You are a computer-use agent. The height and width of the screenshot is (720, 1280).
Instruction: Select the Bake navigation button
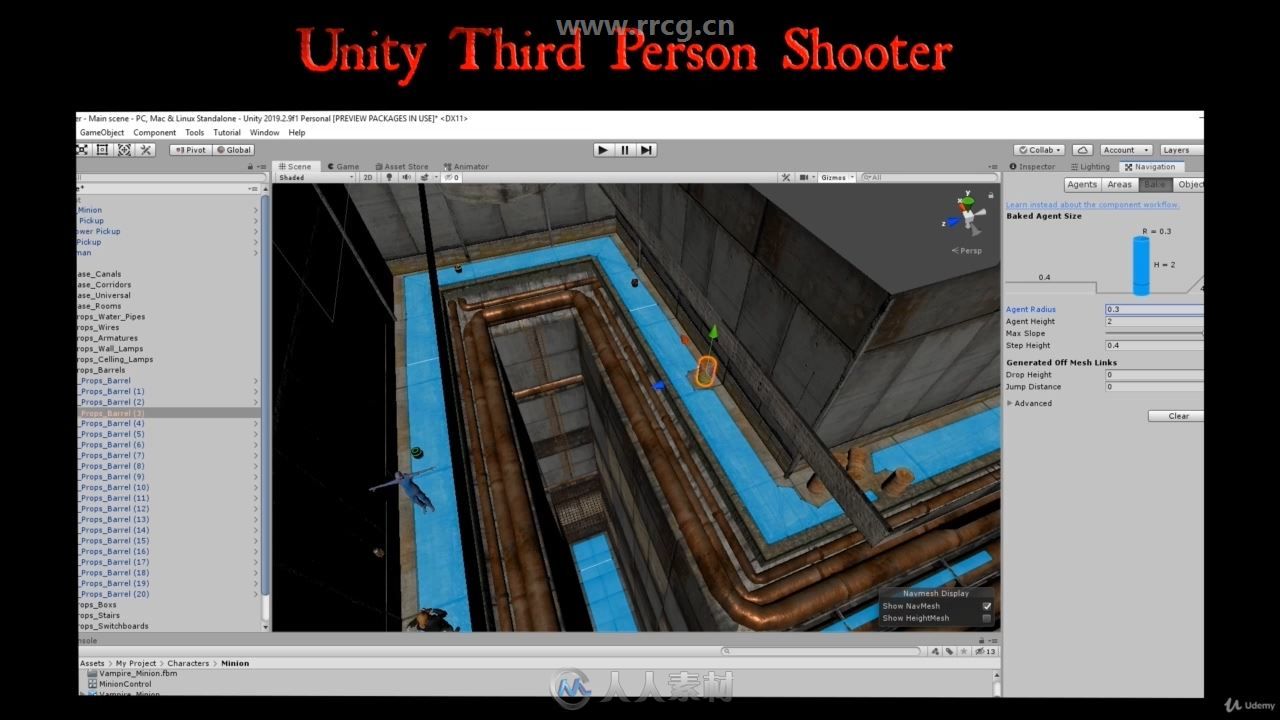[x=1155, y=184]
